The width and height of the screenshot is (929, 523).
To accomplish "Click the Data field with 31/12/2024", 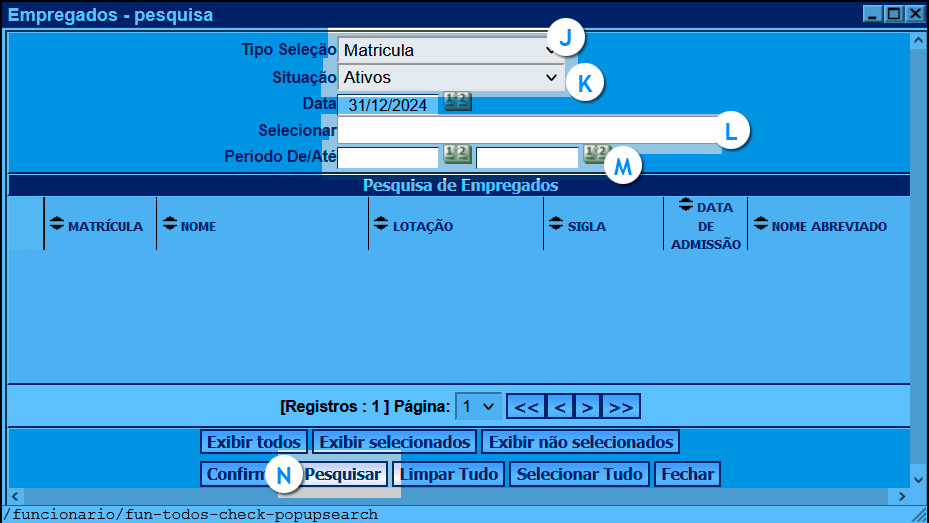I will click(388, 105).
